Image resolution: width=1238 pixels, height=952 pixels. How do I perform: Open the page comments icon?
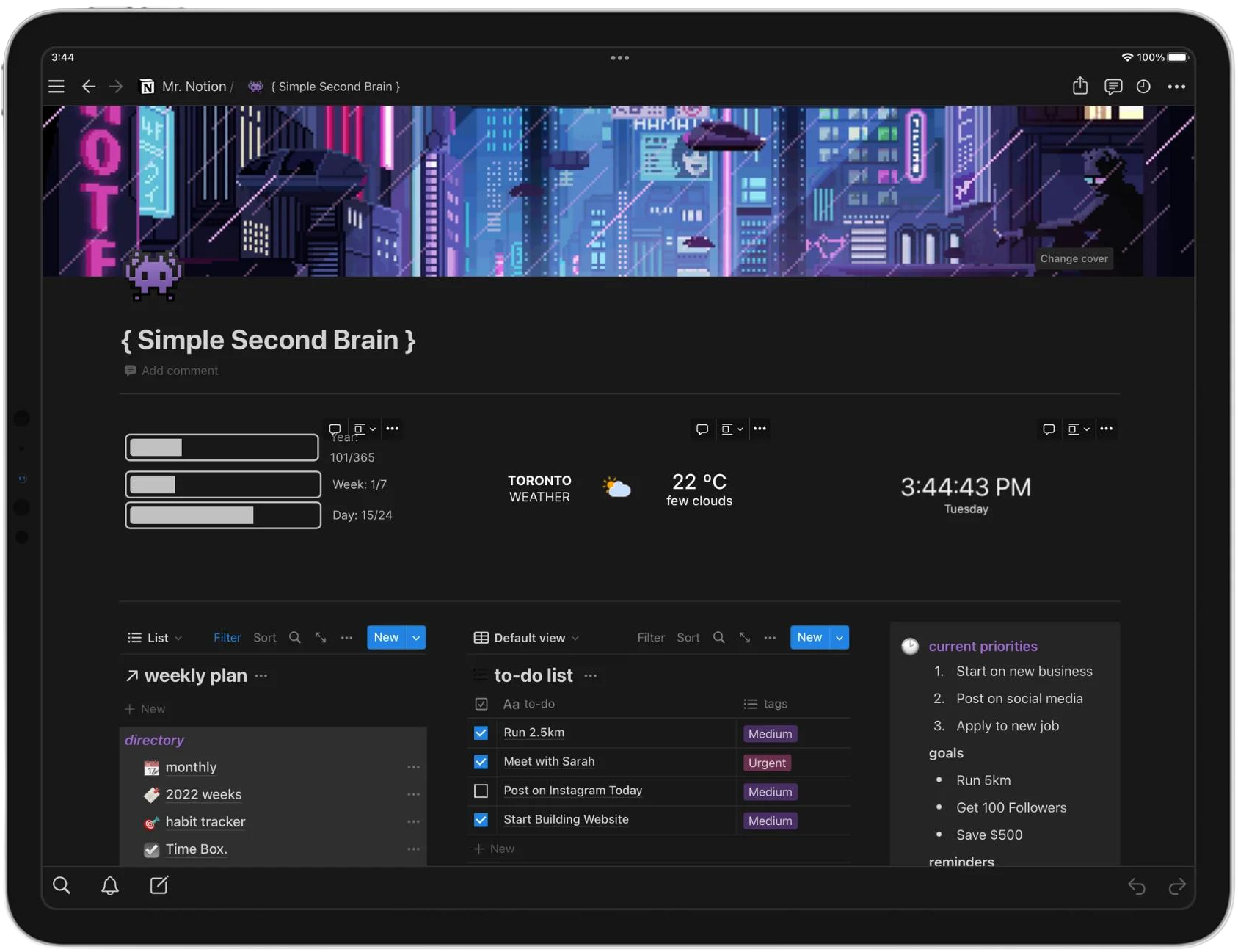point(1113,87)
